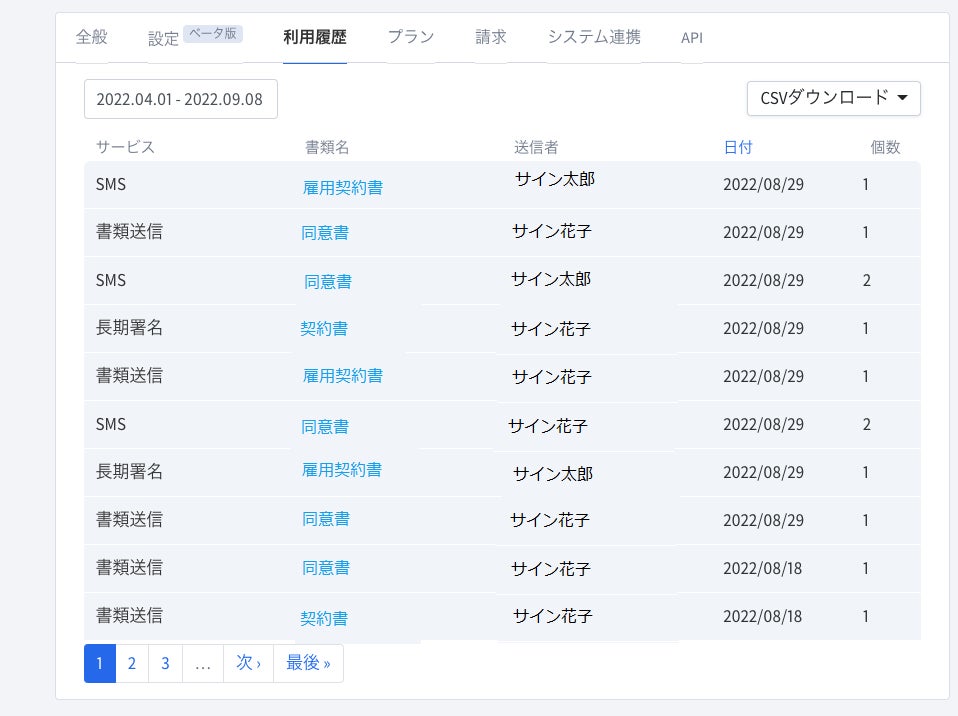Screen dimensions: 958x716
Task: Open 契約書 link in 長期署名 row
Action: [324, 329]
